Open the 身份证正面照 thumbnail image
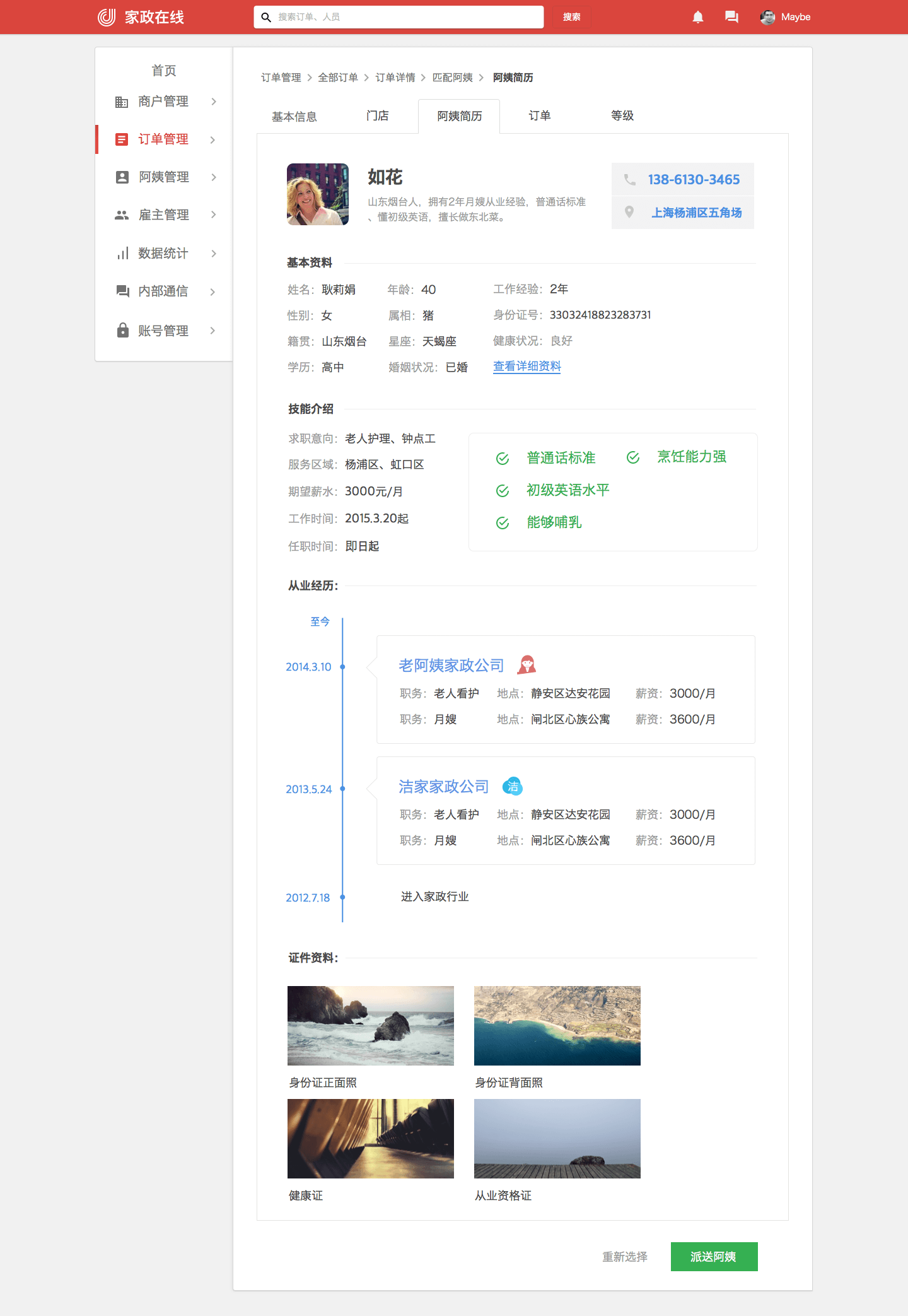The image size is (908, 1316). click(x=370, y=1025)
